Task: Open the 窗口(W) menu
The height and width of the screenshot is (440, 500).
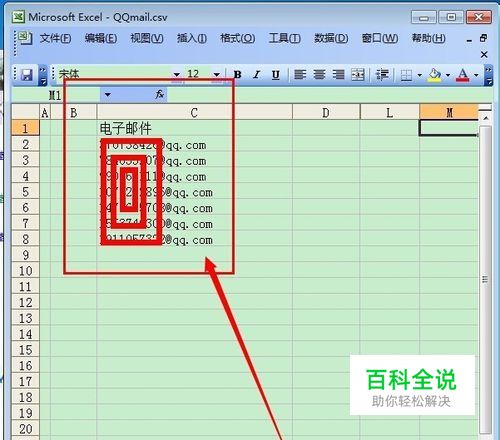Action: [x=380, y=39]
